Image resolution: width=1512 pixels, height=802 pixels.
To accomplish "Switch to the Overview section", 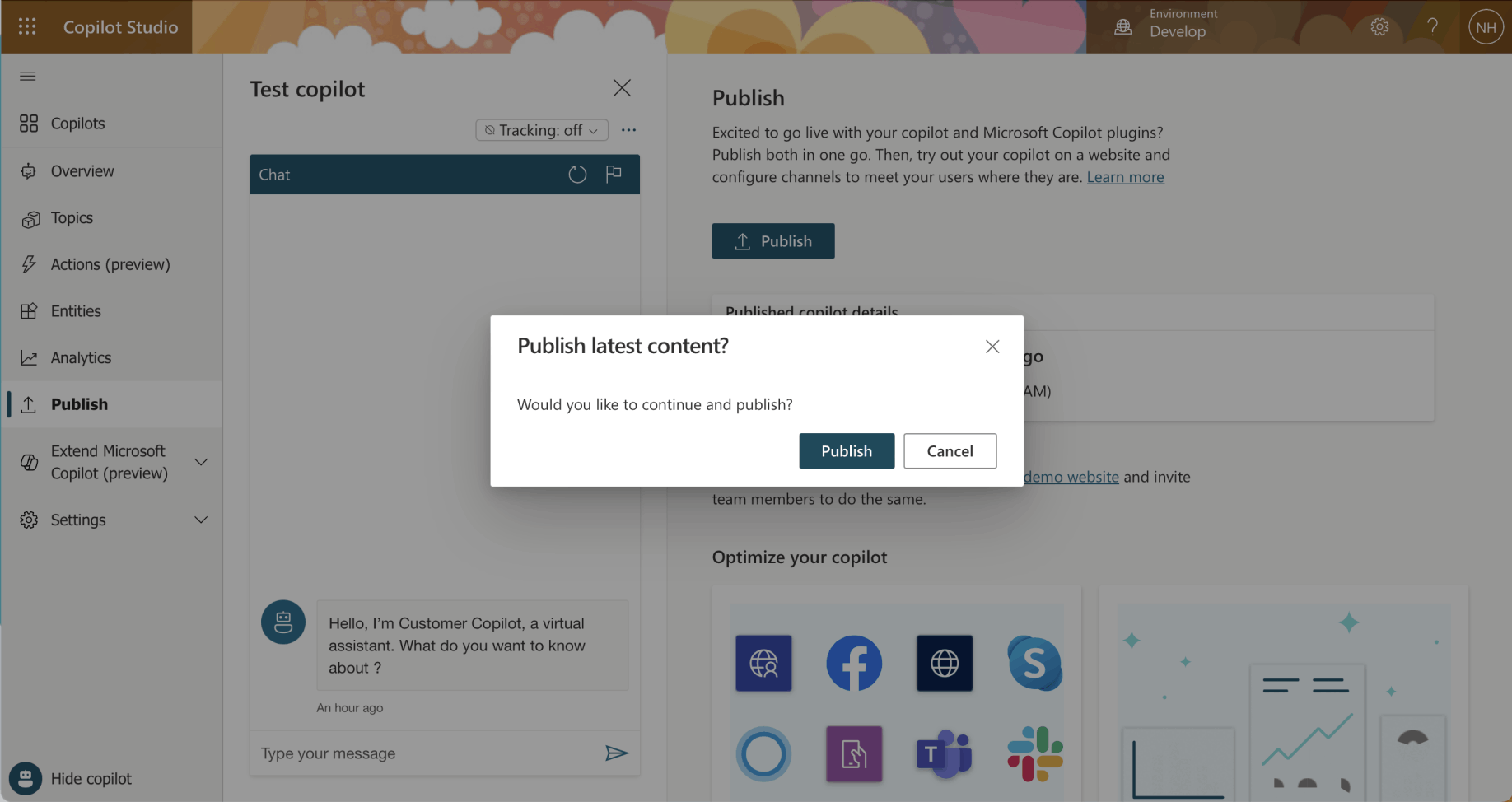I will click(x=82, y=170).
